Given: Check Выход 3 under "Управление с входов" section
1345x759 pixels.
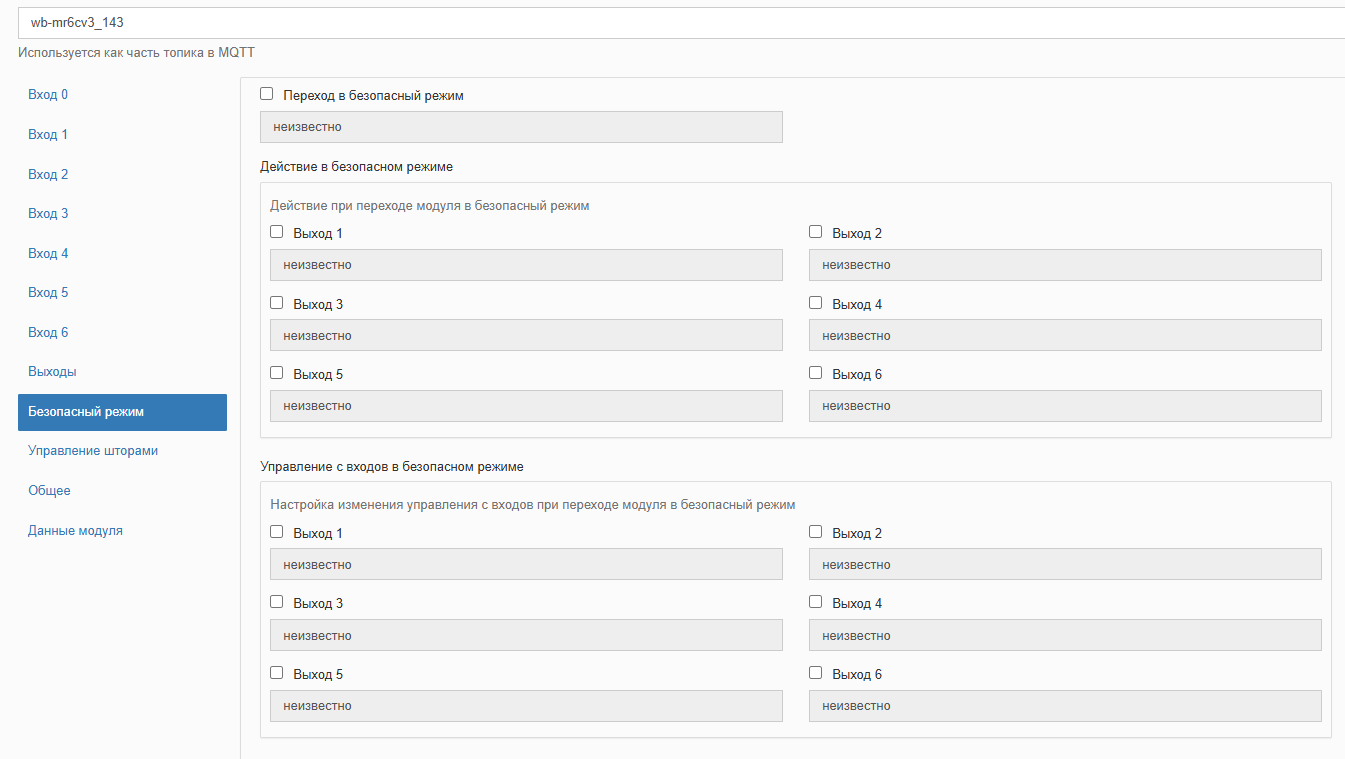Looking at the screenshot, I should [277, 602].
